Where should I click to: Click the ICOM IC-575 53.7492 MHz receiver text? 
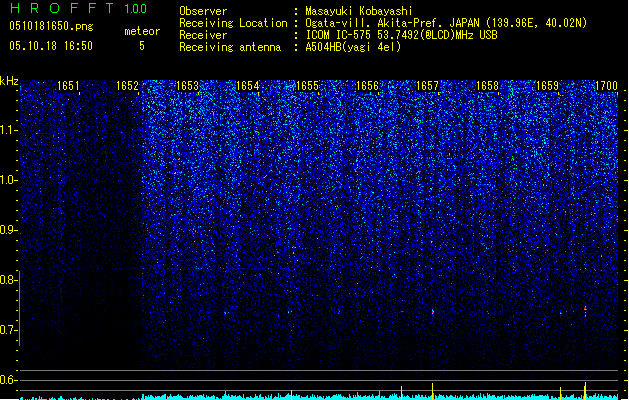(402, 35)
